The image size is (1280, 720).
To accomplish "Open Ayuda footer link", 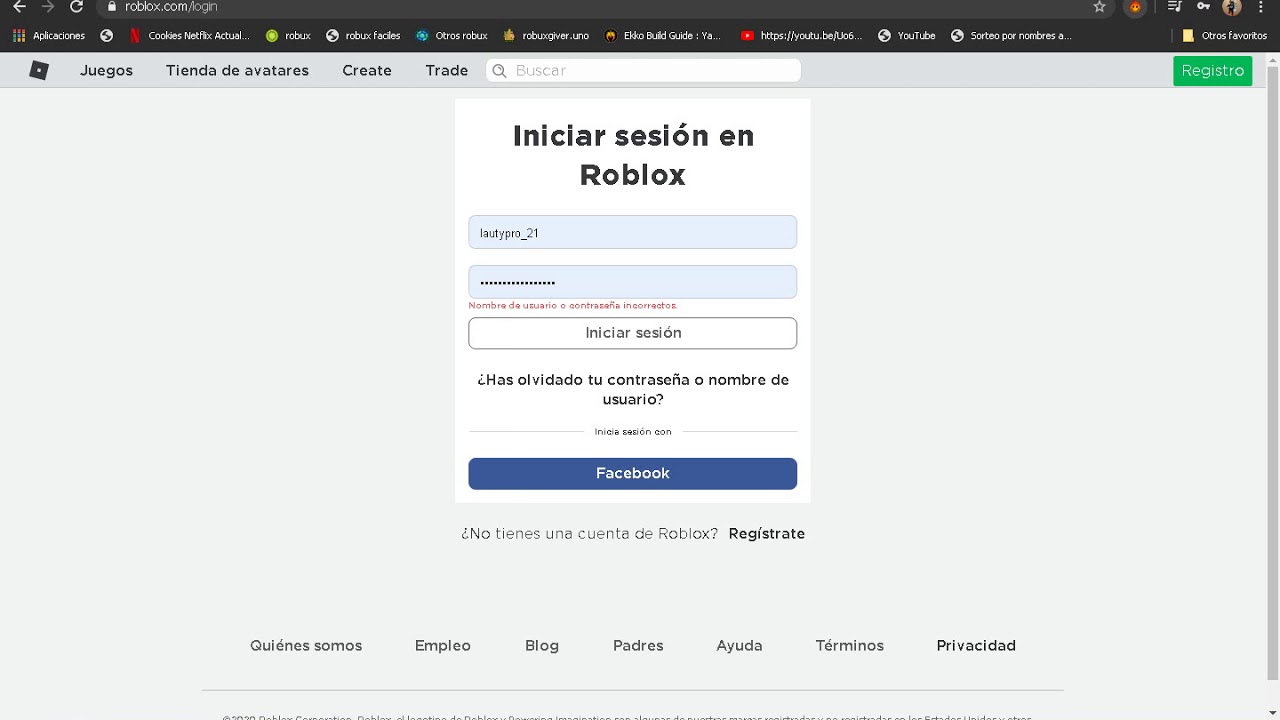I will point(739,645).
